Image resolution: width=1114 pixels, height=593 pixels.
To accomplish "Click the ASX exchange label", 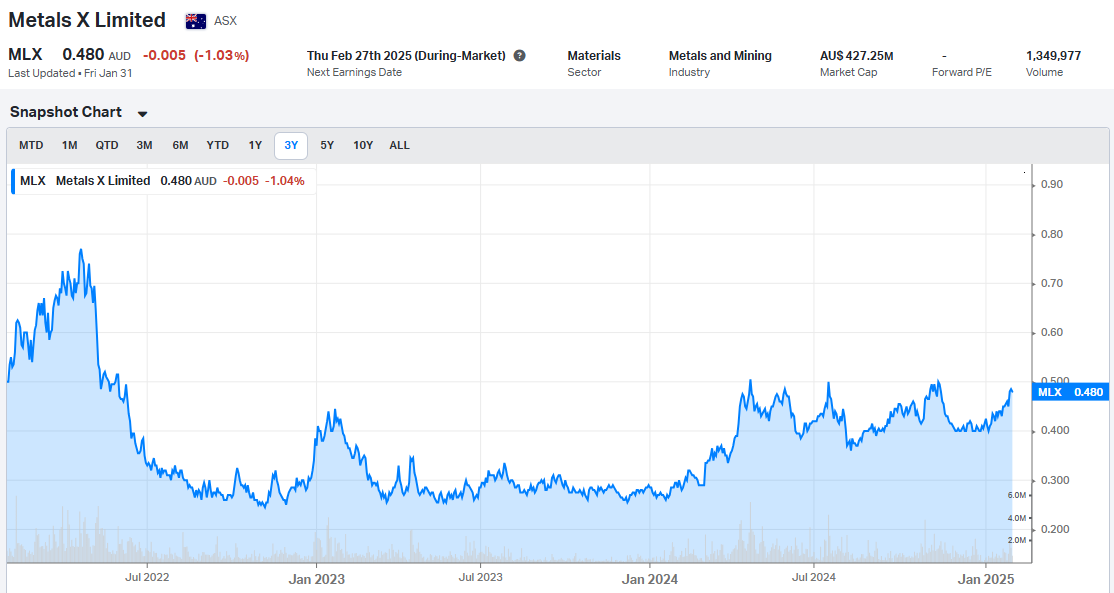I will 225,21.
